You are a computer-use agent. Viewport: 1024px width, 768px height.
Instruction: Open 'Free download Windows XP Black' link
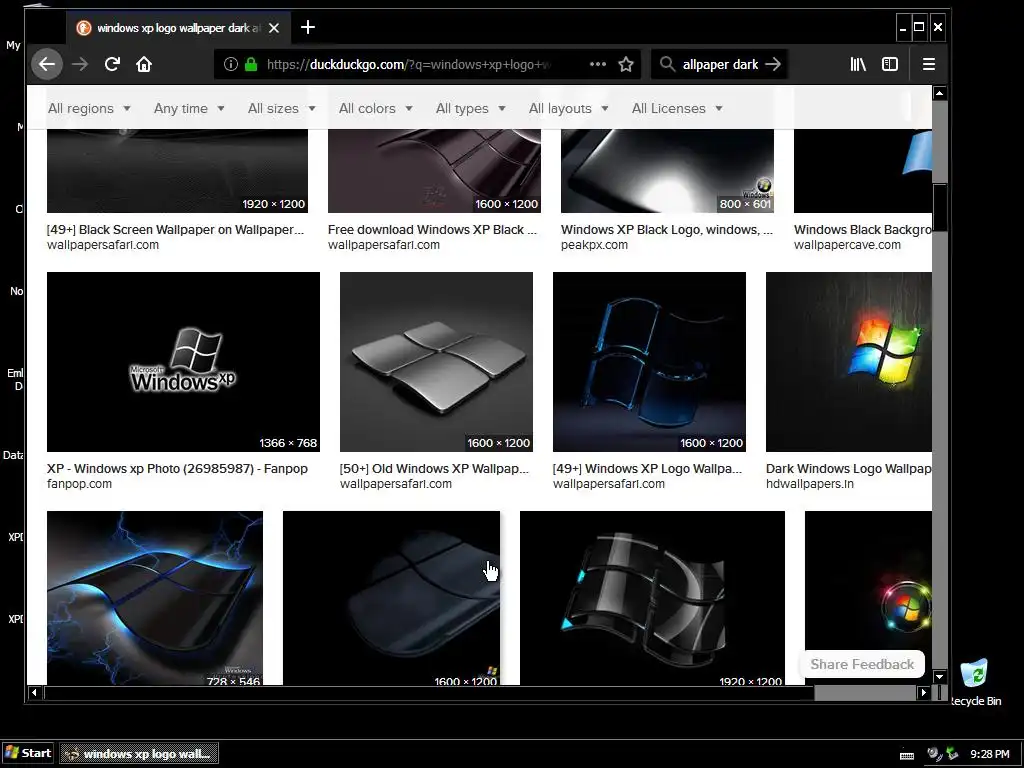432,230
